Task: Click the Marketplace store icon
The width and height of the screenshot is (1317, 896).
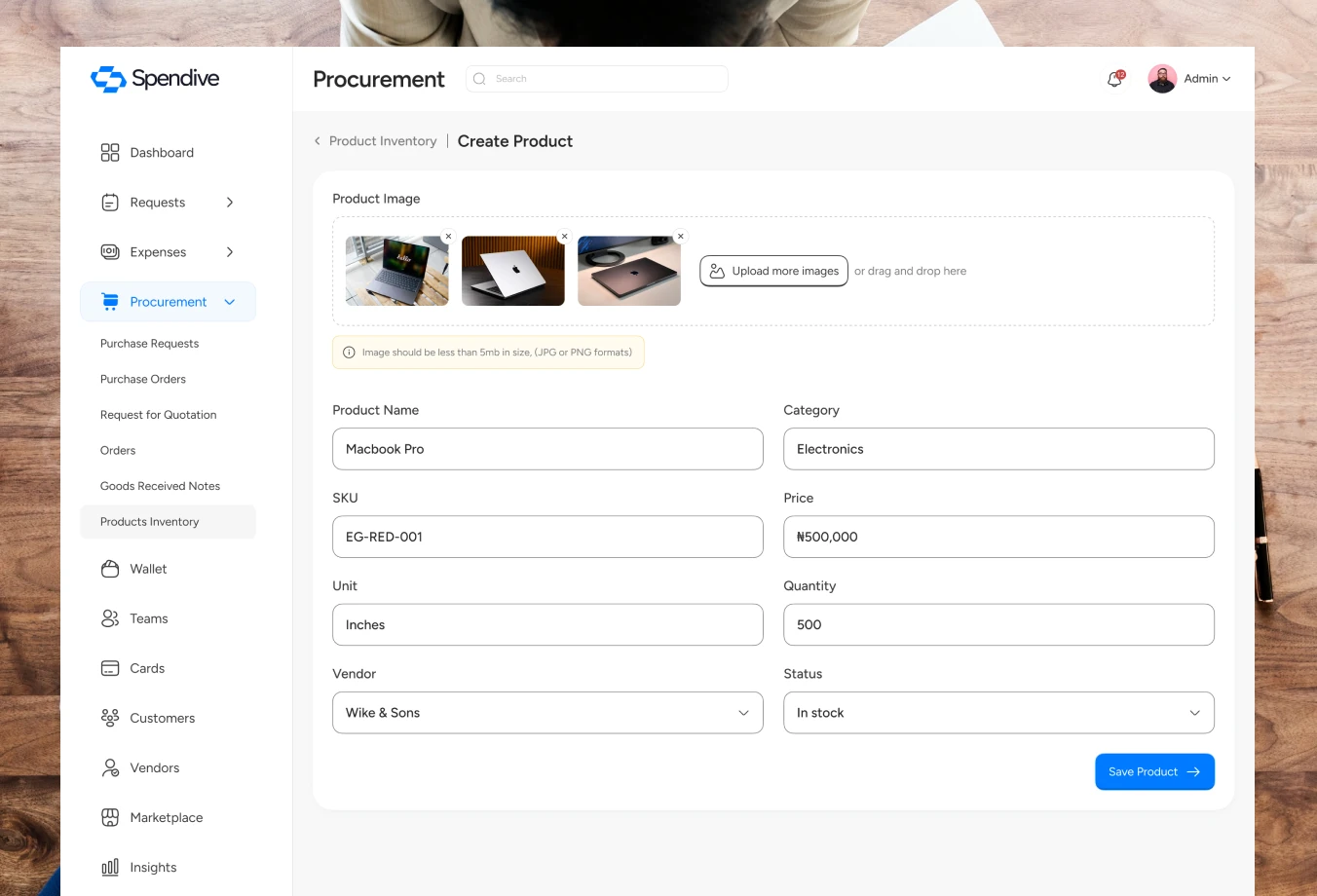Action: tap(110, 817)
